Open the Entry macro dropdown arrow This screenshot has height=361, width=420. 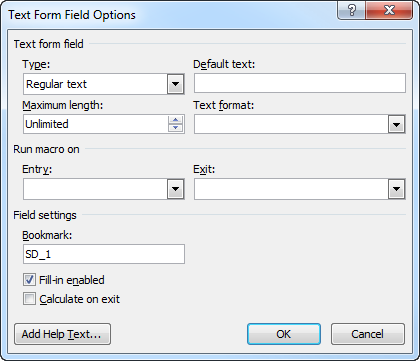[175, 189]
